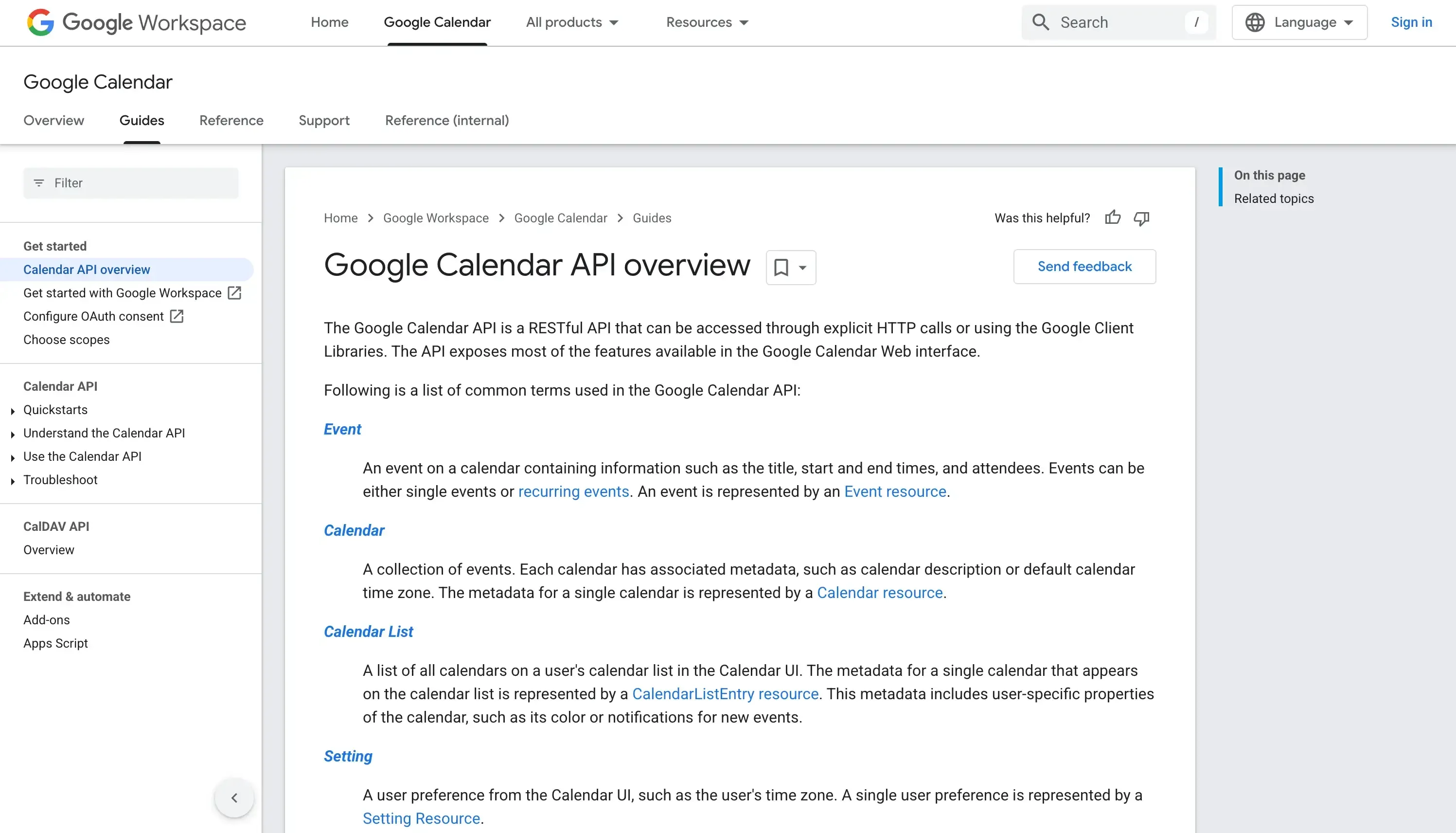Switch to the Support tab
The height and width of the screenshot is (833, 1456).
click(323, 121)
